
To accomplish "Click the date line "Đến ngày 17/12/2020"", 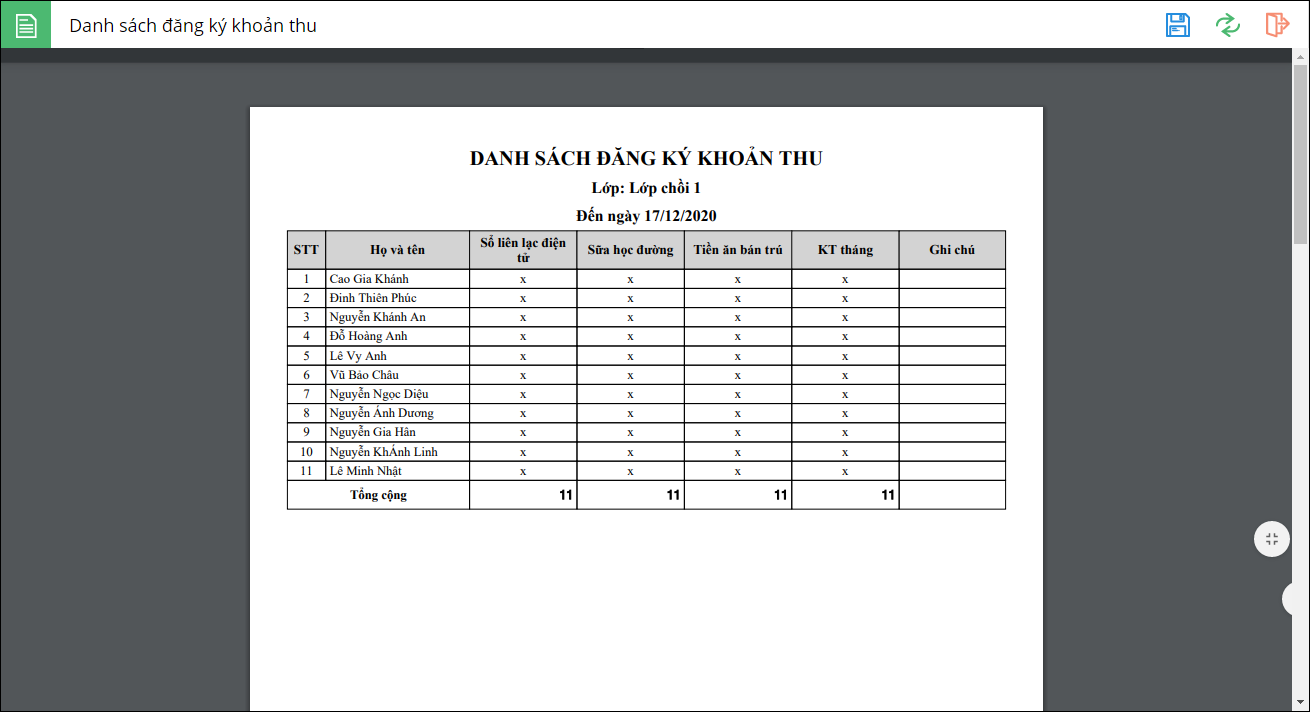I will pyautogui.click(x=646, y=215).
